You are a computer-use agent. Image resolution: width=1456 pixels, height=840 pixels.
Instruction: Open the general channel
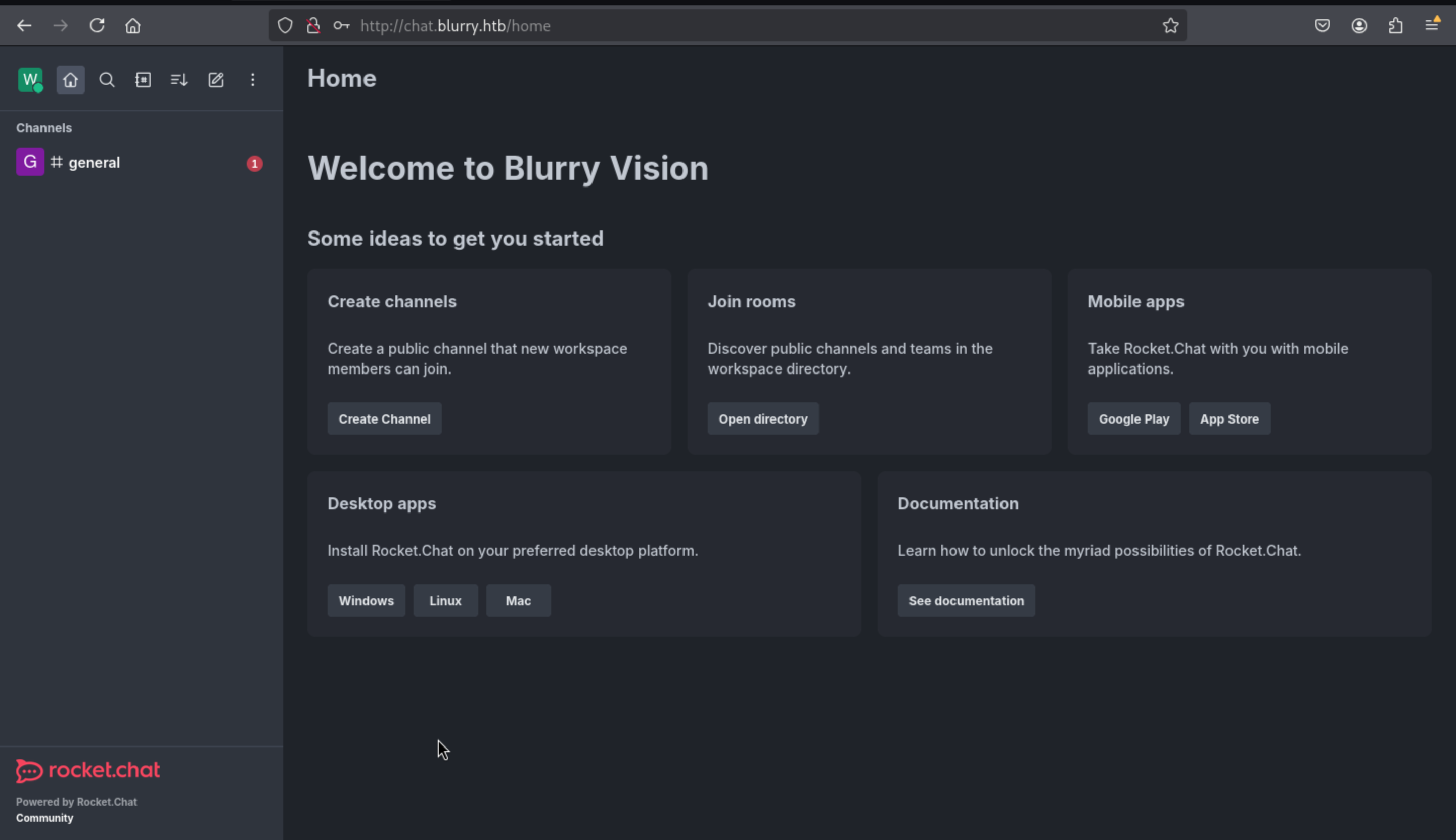141,163
